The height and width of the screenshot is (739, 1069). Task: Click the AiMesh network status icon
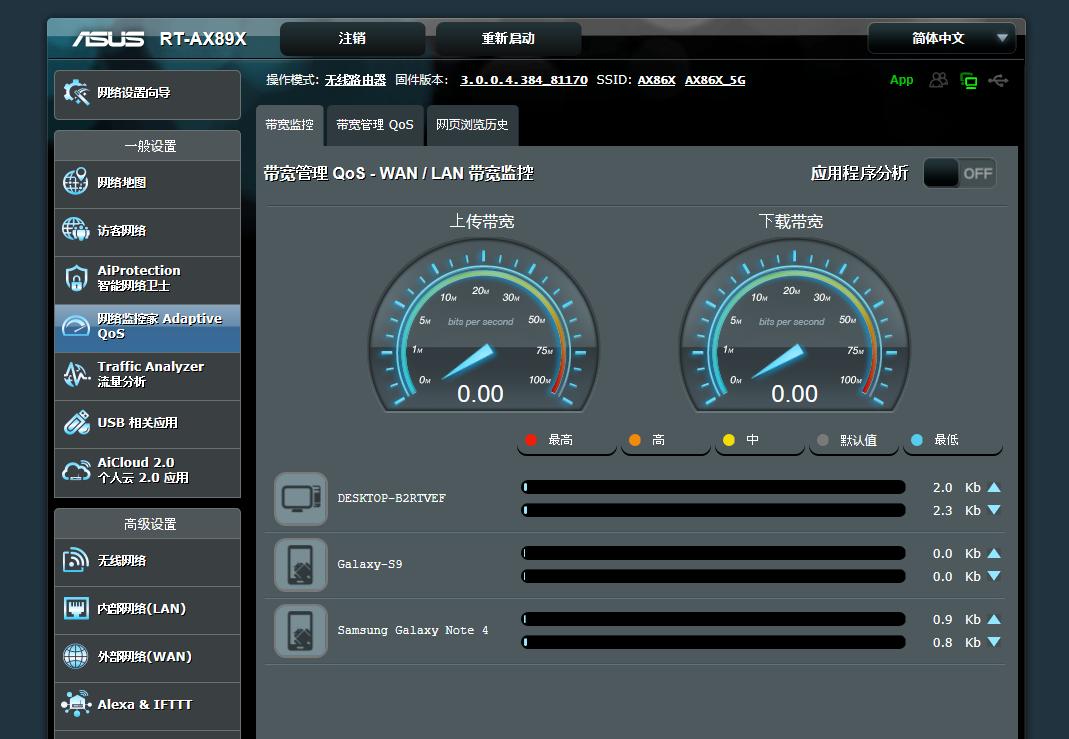[x=968, y=81]
